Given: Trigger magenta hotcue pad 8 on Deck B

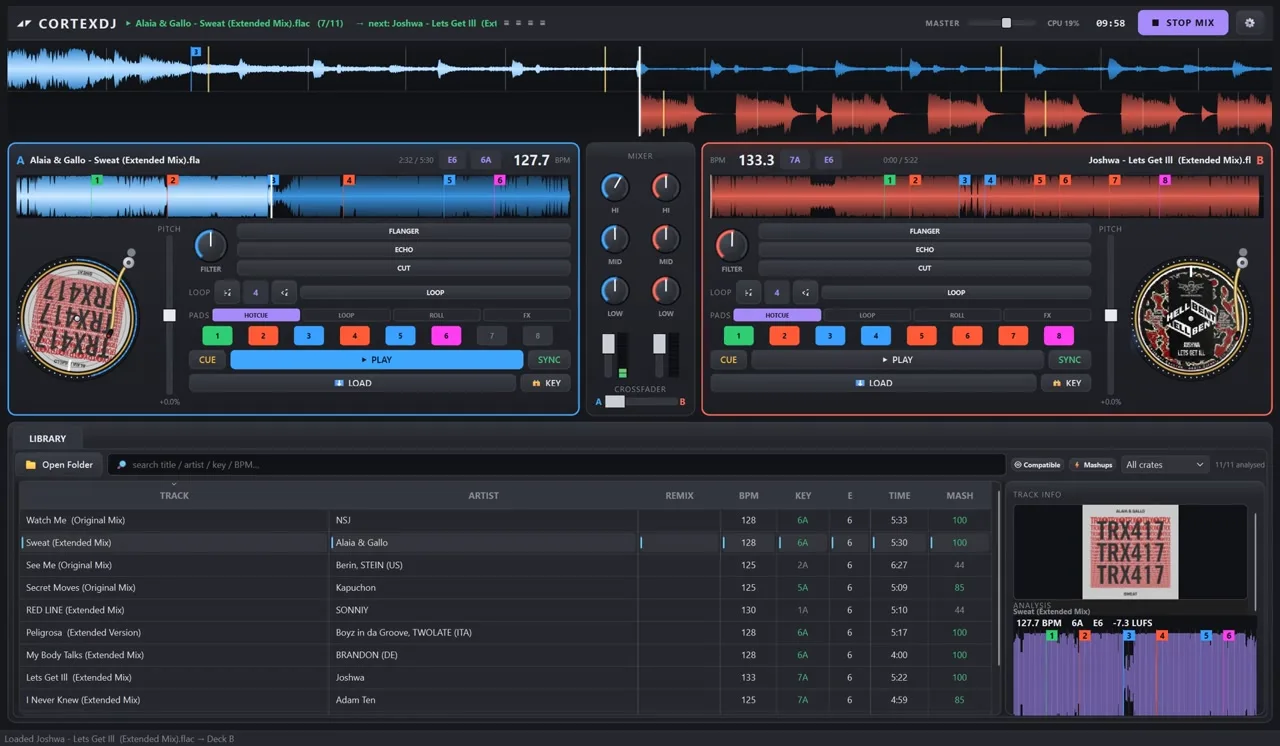Looking at the screenshot, I should click(x=1058, y=336).
